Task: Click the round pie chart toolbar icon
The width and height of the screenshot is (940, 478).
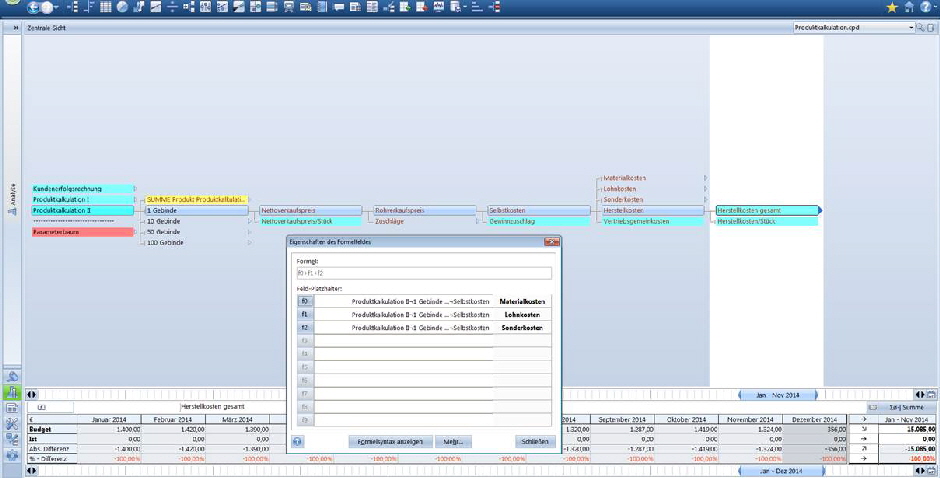Action: click(x=122, y=7)
